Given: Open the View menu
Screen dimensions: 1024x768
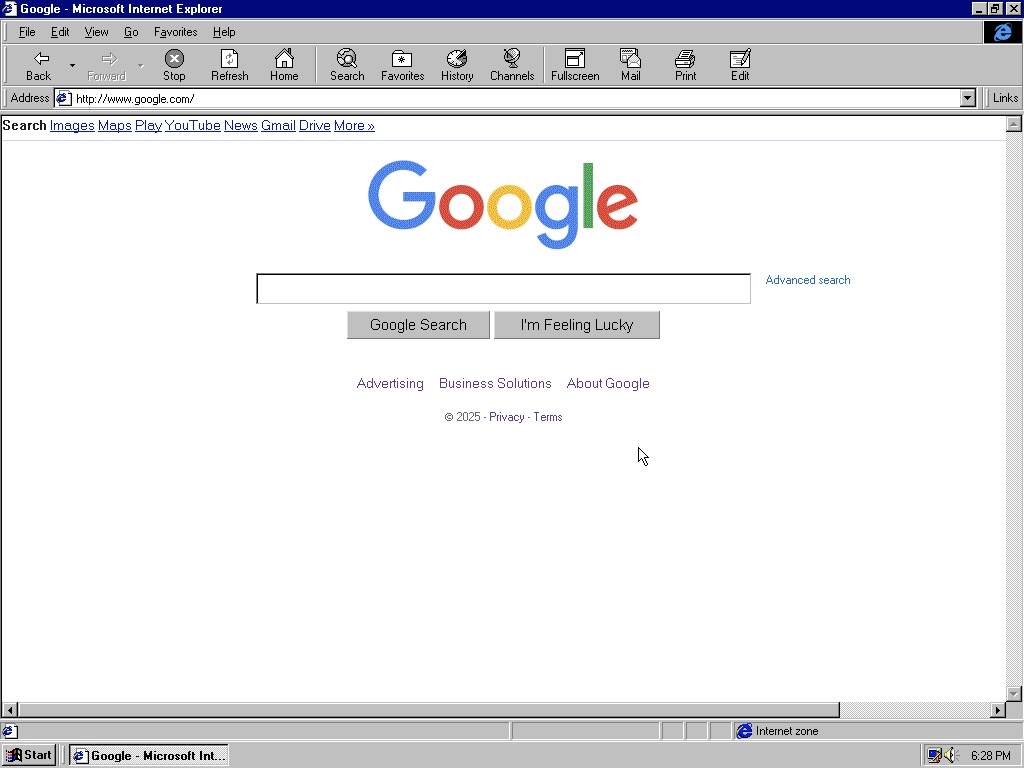Looking at the screenshot, I should point(97,32).
